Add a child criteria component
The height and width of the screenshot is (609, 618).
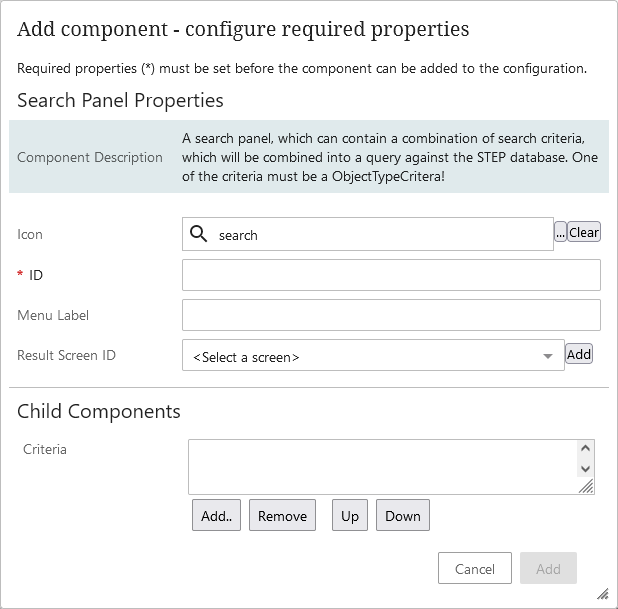point(216,515)
